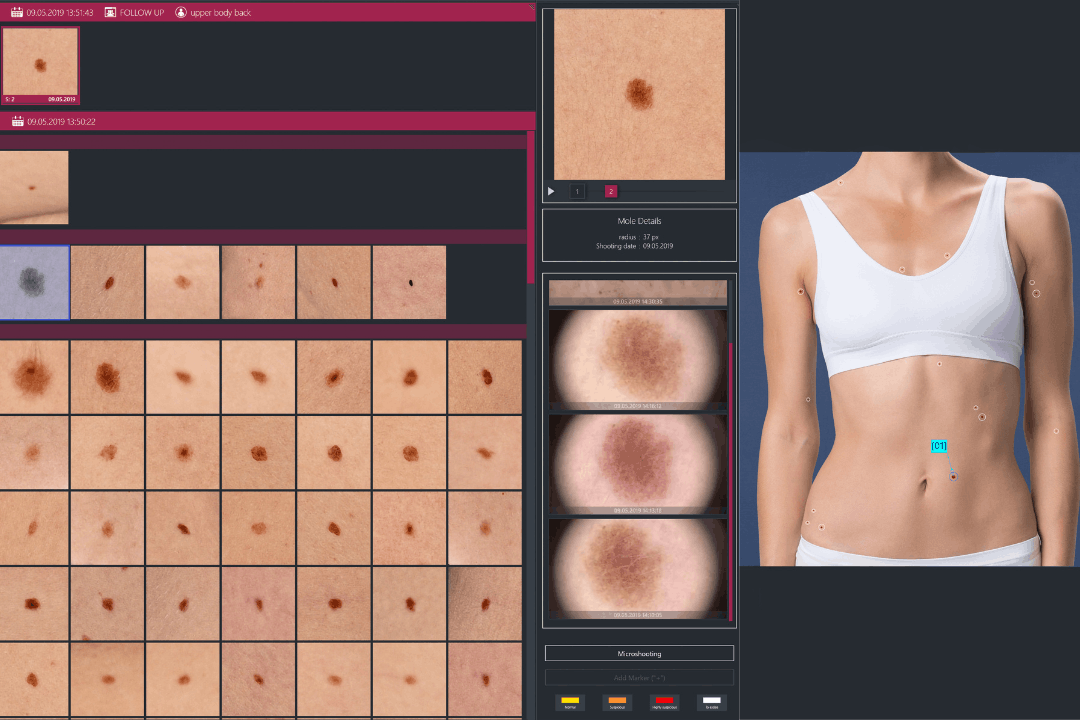Click the upper body back person icon

coord(181,13)
